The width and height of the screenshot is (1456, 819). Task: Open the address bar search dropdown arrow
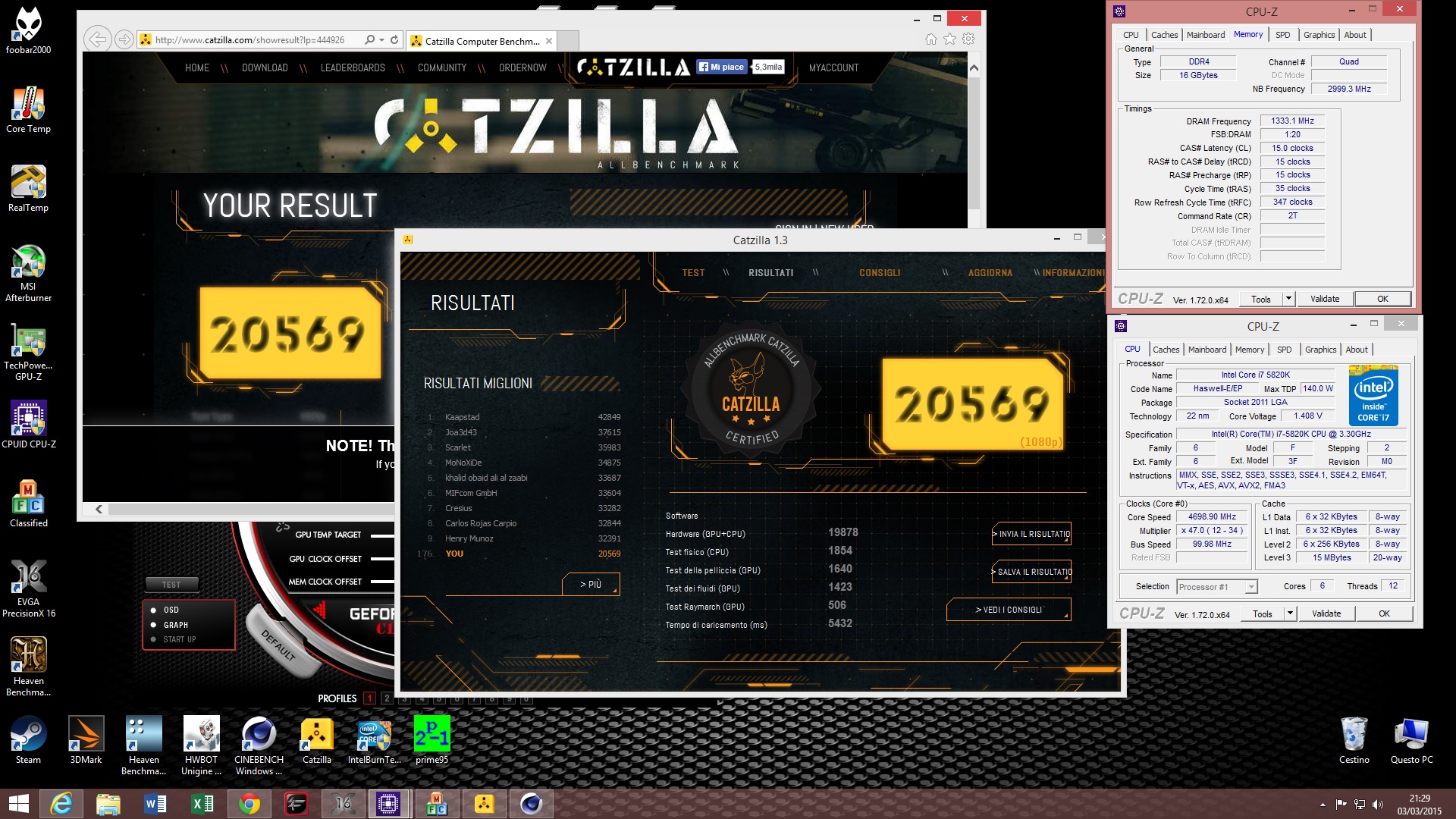click(x=382, y=39)
